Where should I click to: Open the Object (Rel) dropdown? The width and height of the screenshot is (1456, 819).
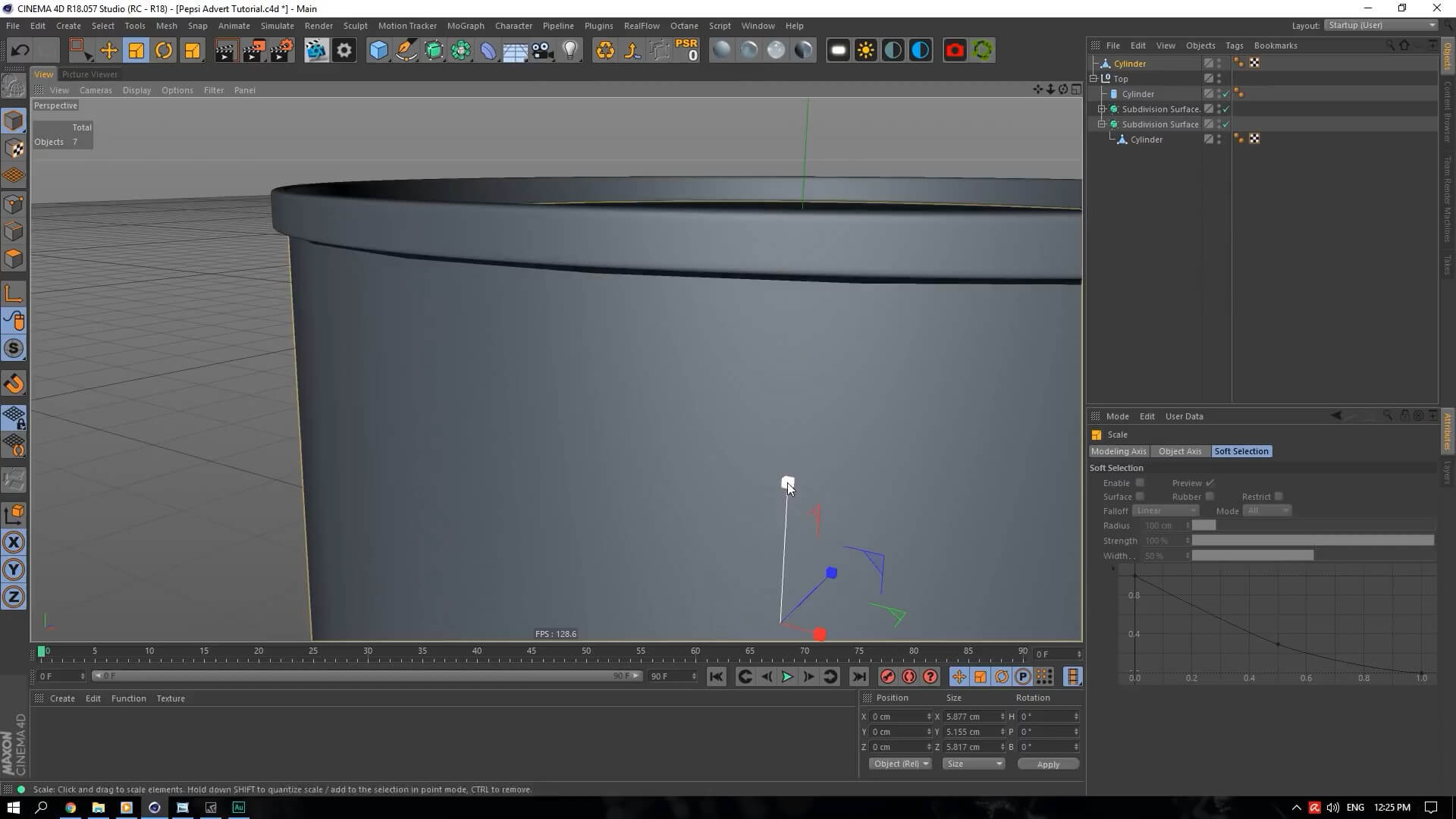pos(900,764)
